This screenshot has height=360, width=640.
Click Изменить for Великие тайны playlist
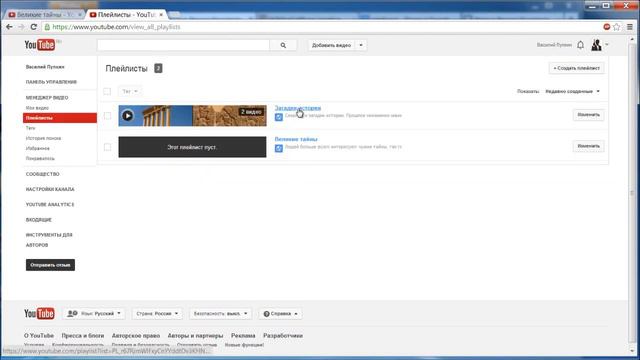click(588, 146)
